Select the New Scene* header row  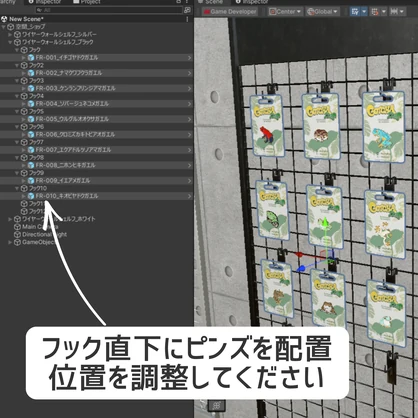[x=97, y=19]
